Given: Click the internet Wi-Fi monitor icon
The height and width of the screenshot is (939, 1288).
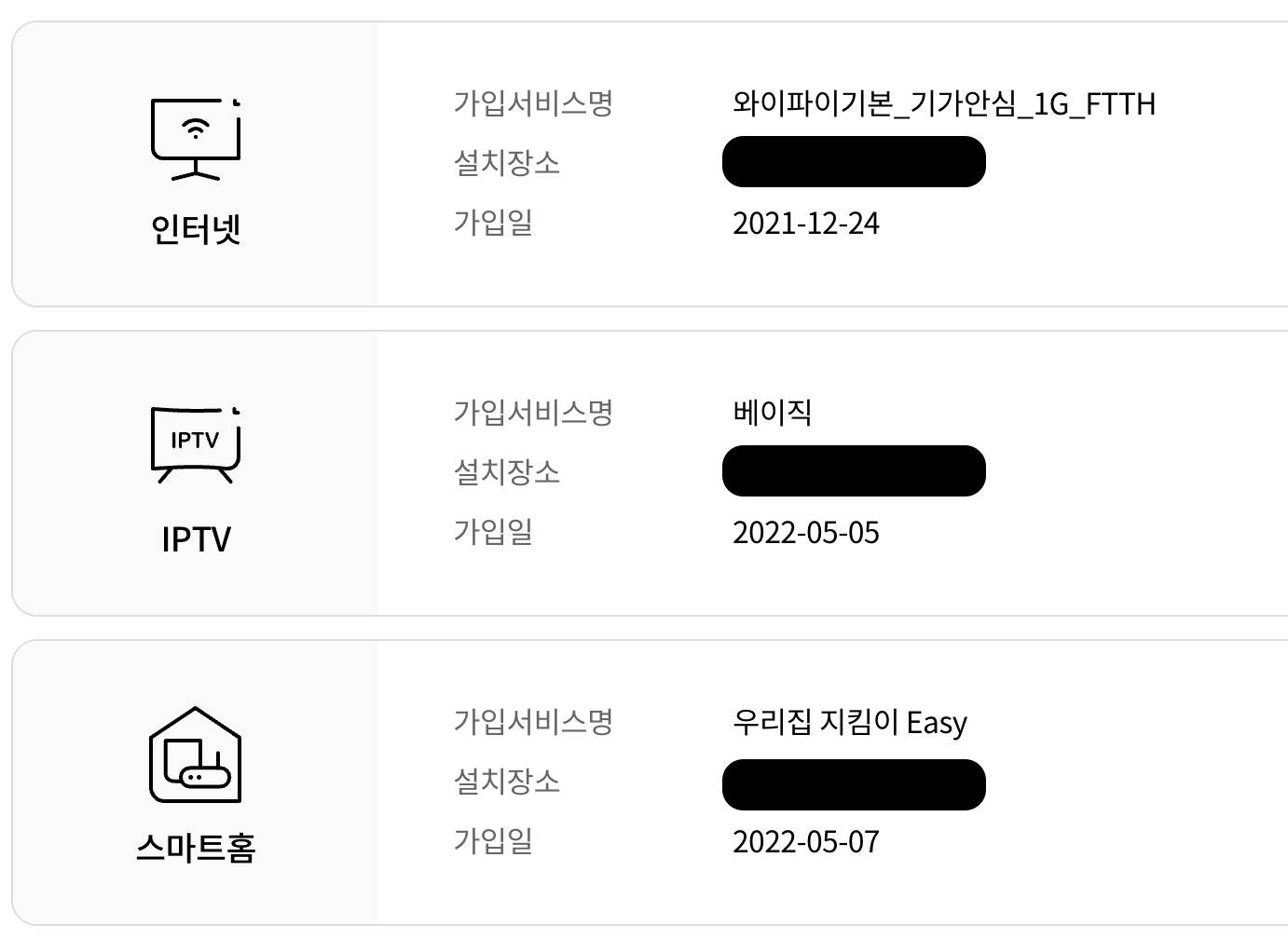Looking at the screenshot, I should pos(196,139).
